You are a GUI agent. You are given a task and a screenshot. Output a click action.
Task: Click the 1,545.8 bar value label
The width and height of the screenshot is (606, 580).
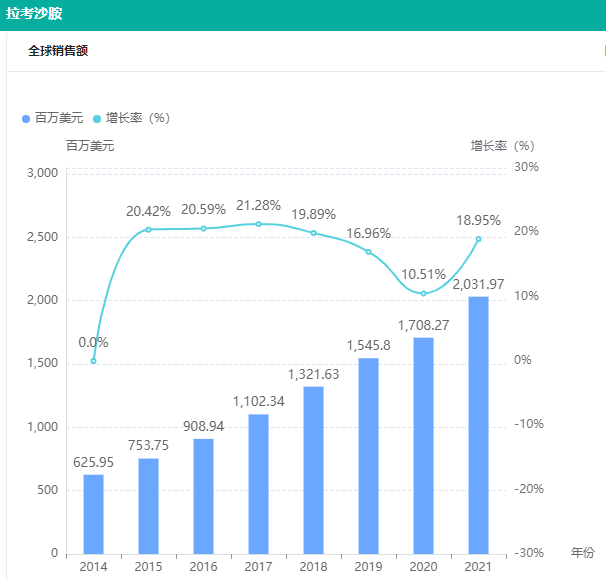click(x=369, y=345)
